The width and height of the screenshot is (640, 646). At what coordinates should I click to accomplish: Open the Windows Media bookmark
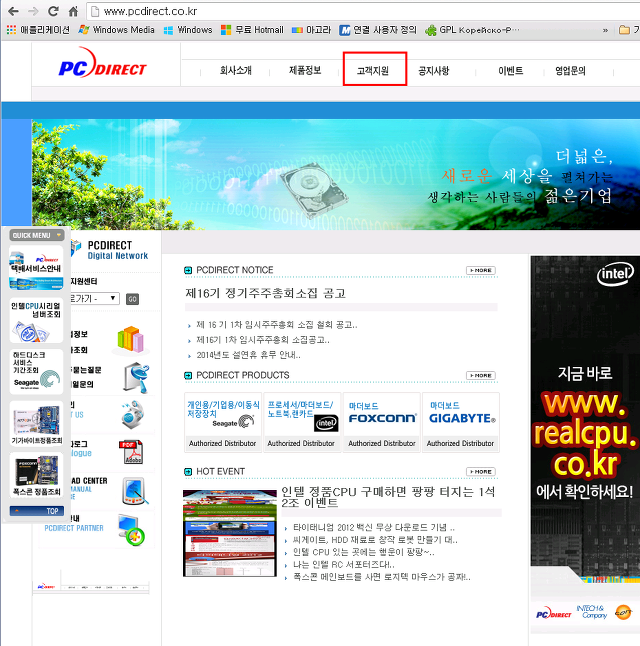(x=117, y=30)
